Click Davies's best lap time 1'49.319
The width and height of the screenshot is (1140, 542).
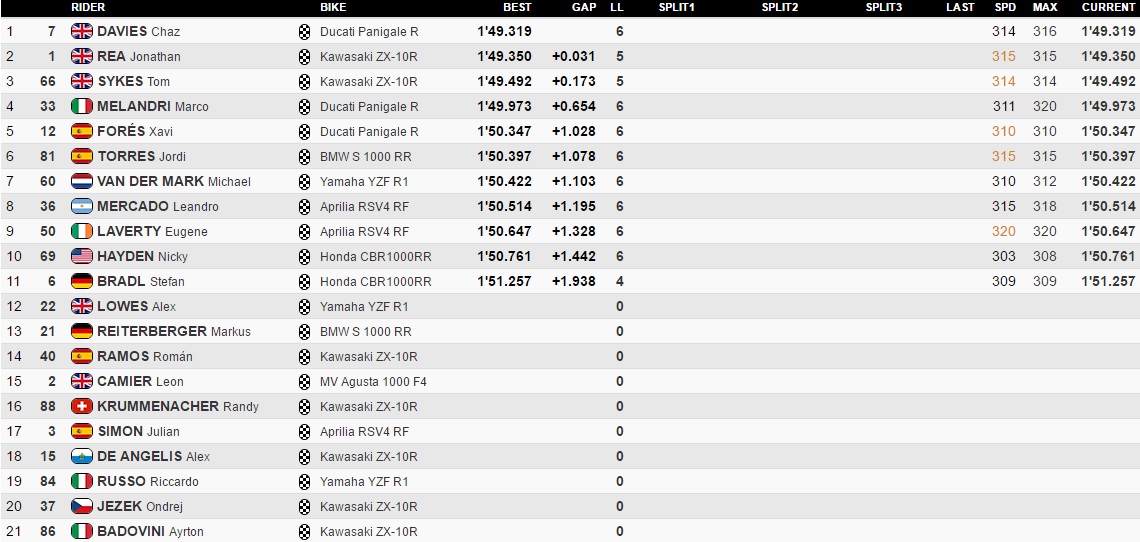[x=504, y=31]
